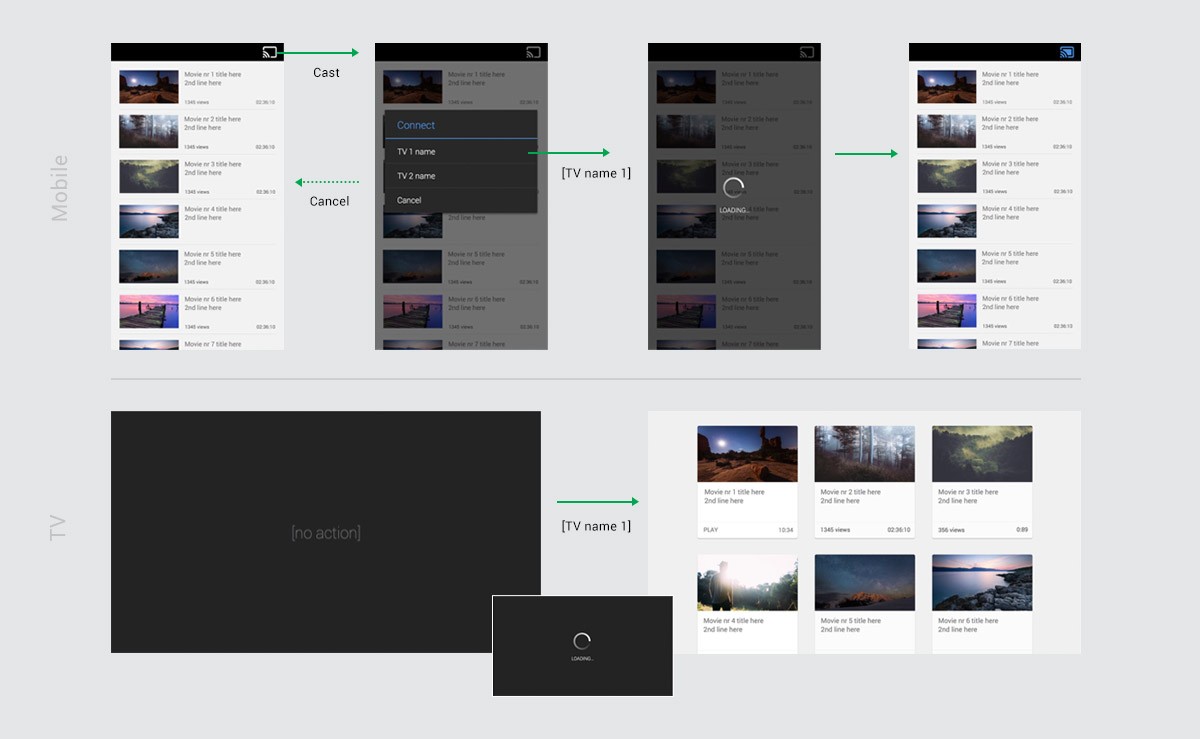
Task: Click the cast icon above the Connect dialog
Action: tap(533, 53)
